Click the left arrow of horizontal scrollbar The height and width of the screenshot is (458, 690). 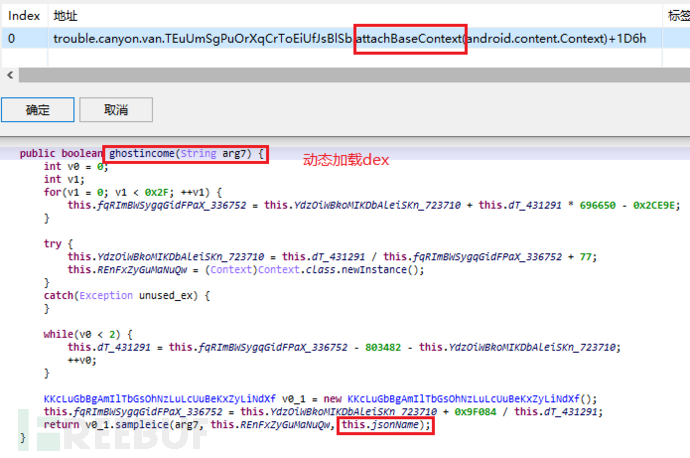click(10, 75)
